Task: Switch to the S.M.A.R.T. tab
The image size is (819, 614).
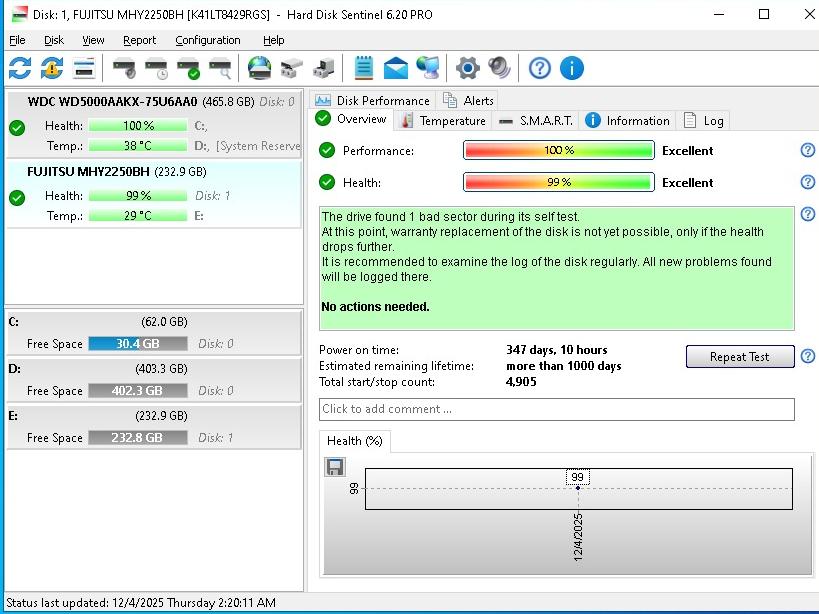Action: pyautogui.click(x=535, y=120)
